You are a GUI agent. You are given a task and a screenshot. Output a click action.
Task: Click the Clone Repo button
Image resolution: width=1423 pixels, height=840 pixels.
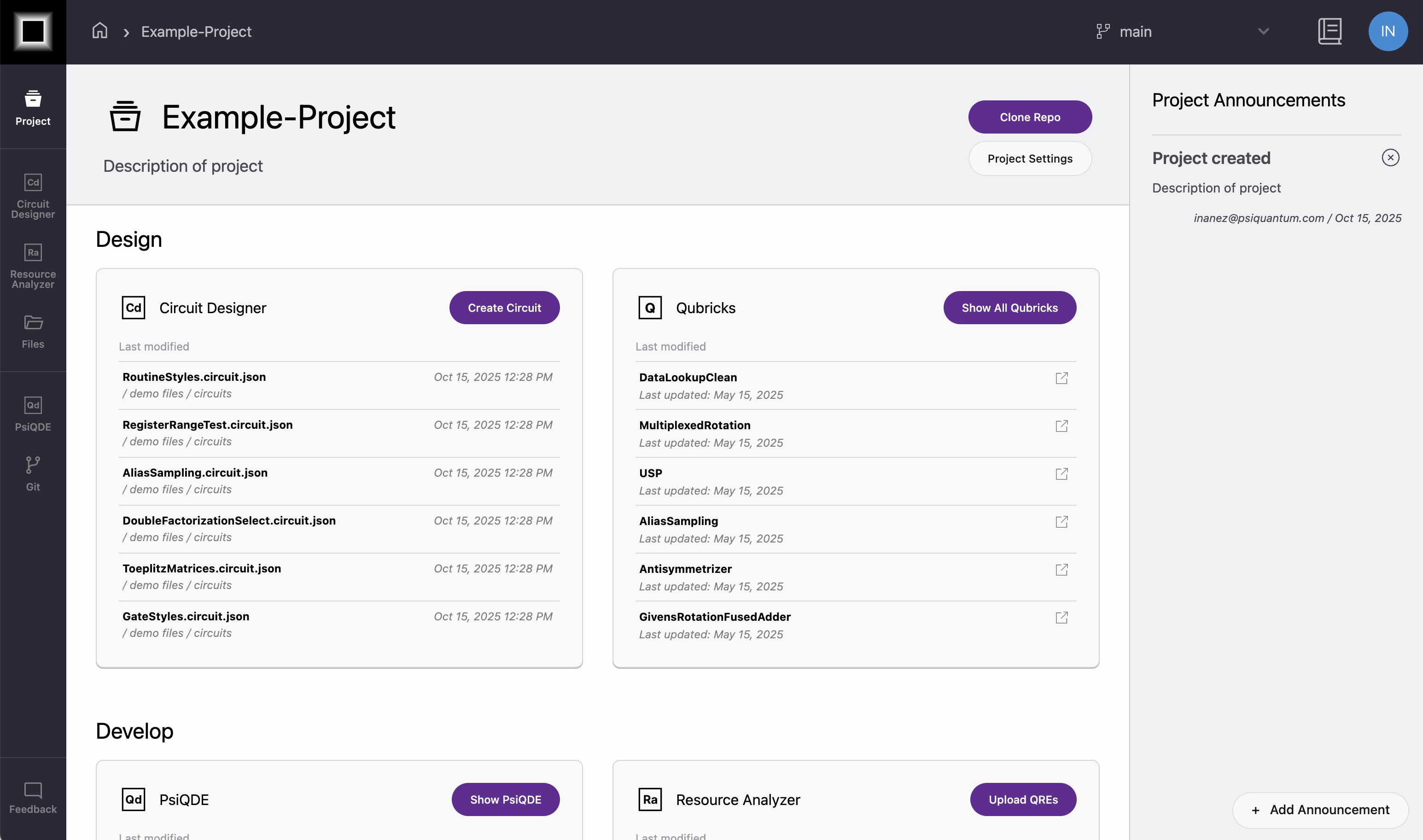(x=1030, y=117)
